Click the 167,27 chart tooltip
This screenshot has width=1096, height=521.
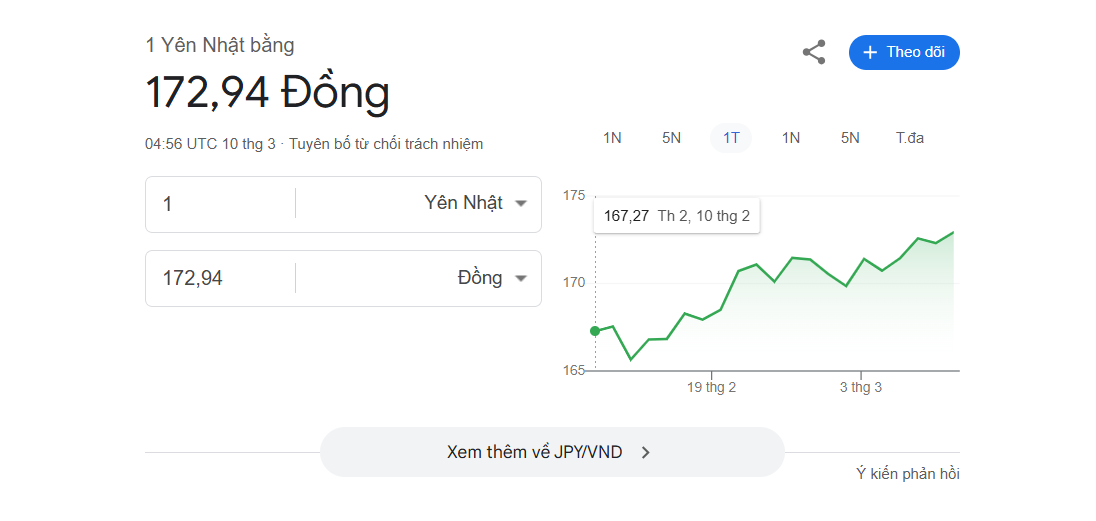click(677, 216)
